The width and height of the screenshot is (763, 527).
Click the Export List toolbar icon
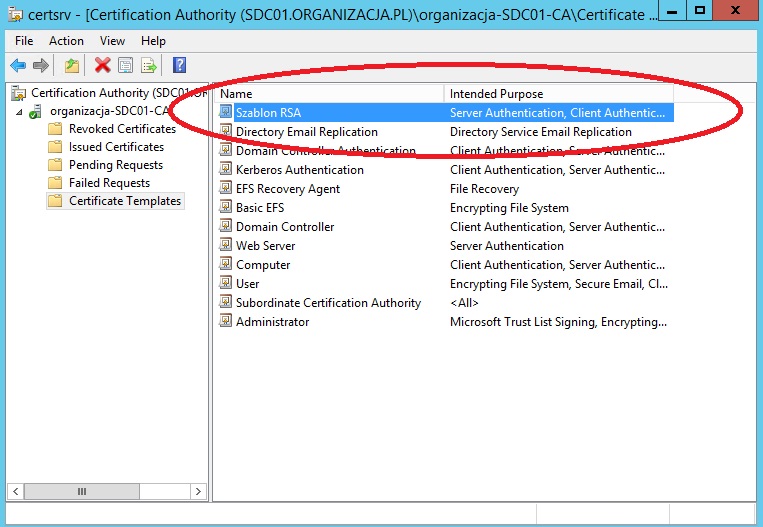pos(148,65)
